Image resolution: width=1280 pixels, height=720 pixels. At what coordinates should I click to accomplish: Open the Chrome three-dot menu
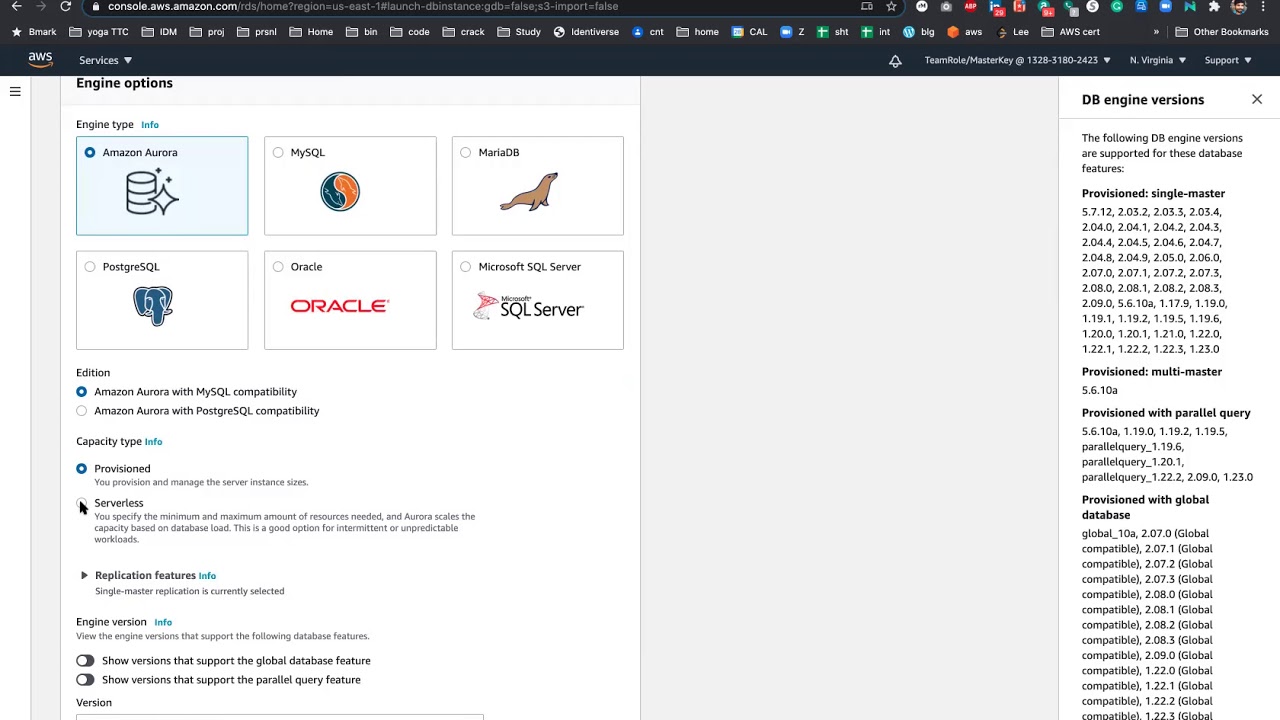click(1264, 6)
